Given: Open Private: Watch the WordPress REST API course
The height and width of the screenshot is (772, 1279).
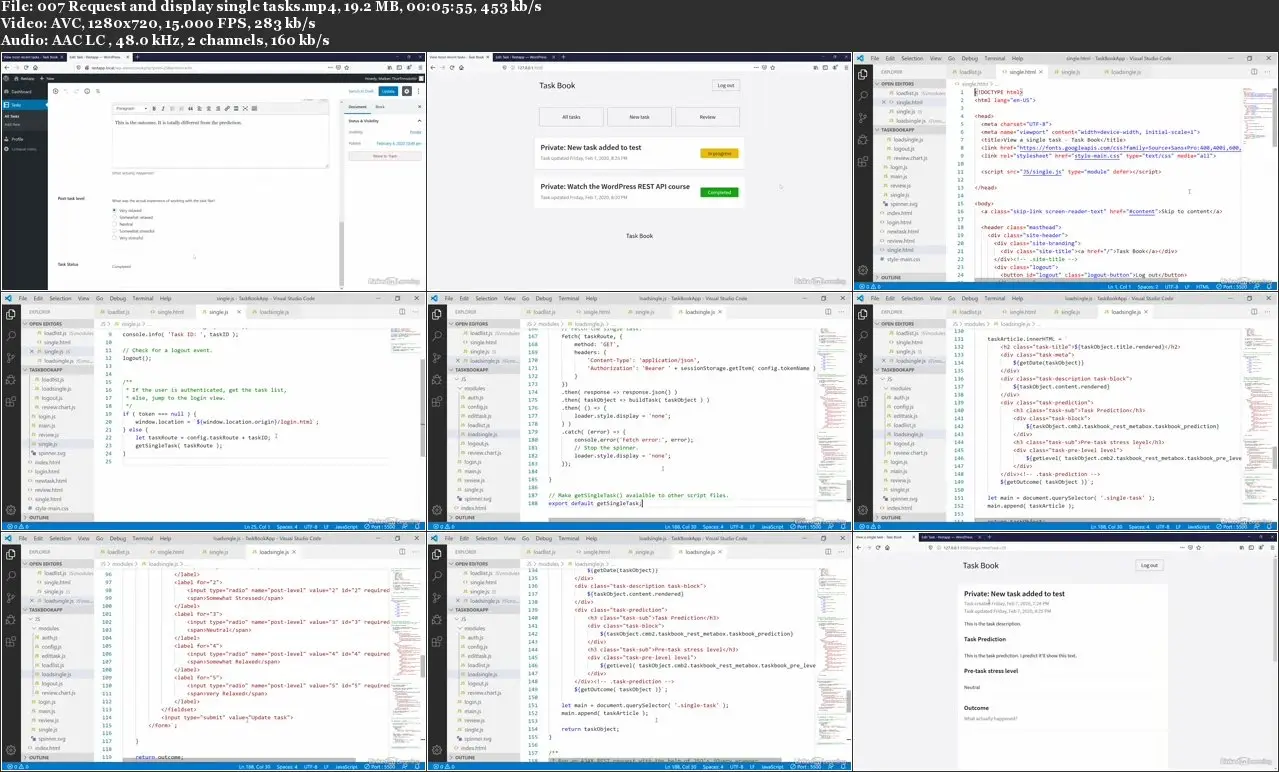Looking at the screenshot, I should pyautogui.click(x=615, y=186).
